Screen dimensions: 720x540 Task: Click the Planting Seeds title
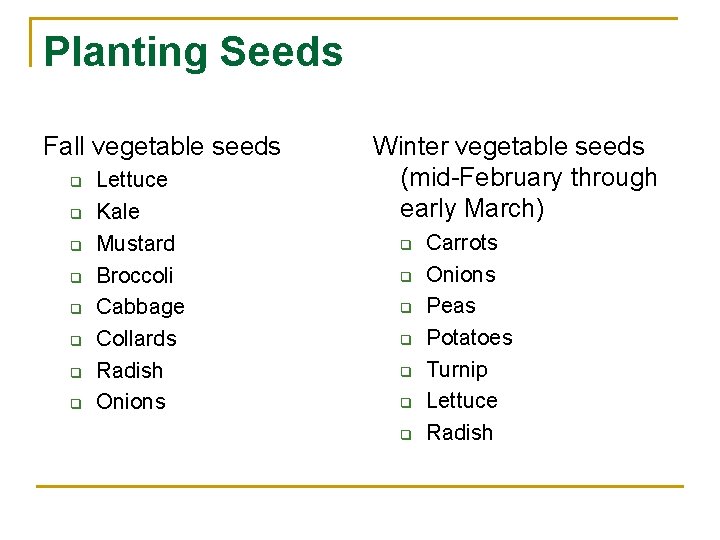click(x=193, y=52)
